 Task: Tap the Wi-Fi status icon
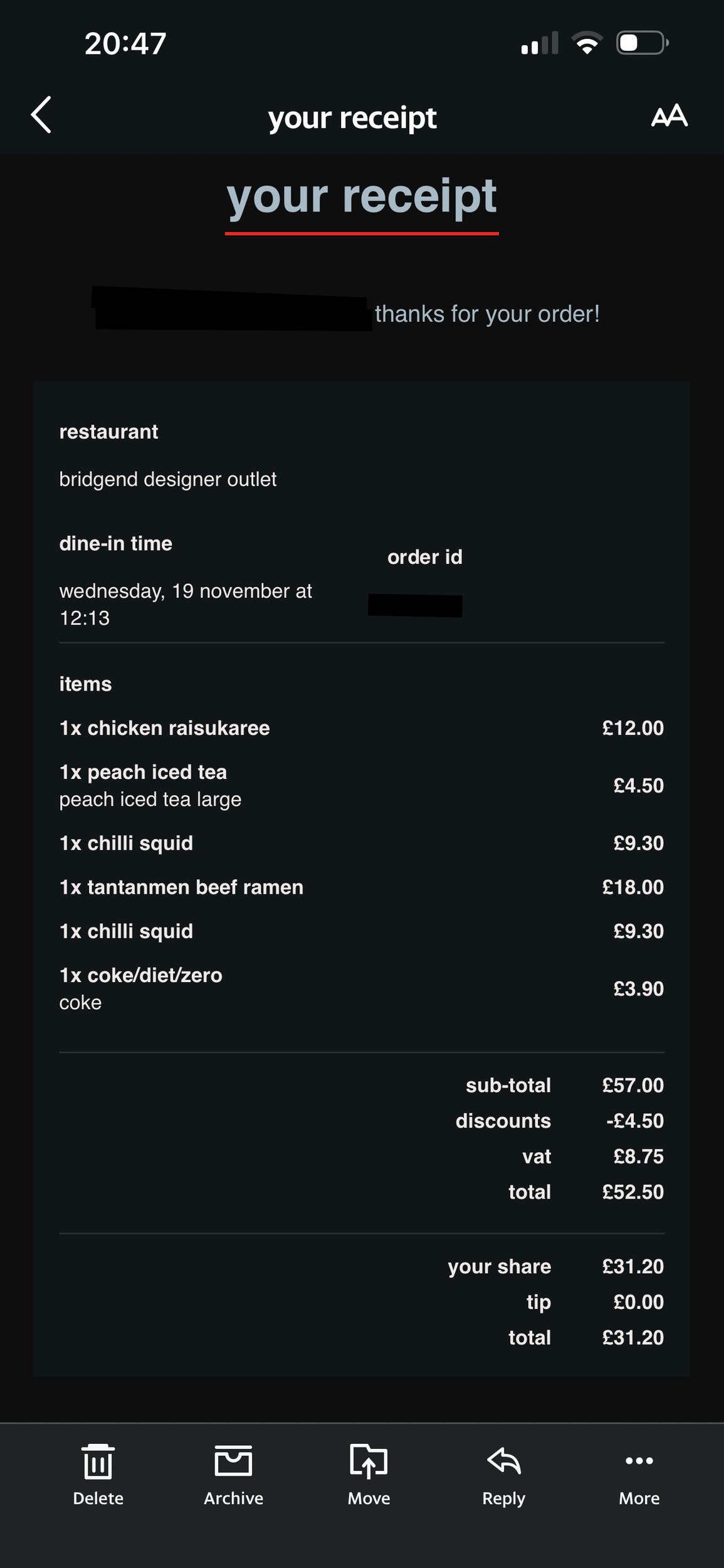[x=587, y=43]
